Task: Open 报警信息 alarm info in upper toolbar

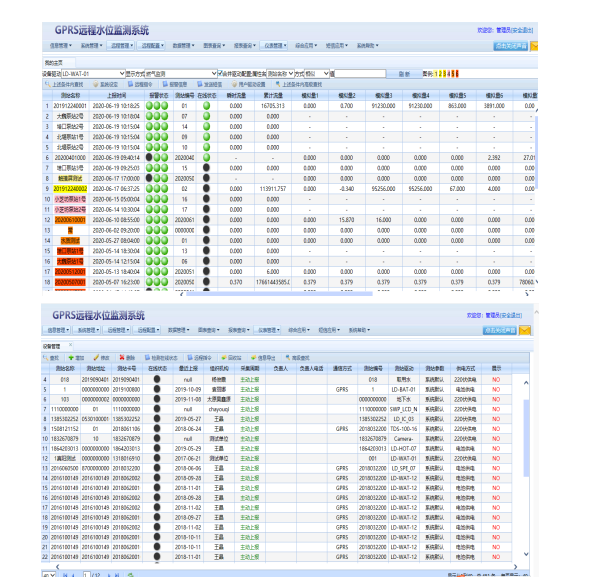Action: pos(175,84)
